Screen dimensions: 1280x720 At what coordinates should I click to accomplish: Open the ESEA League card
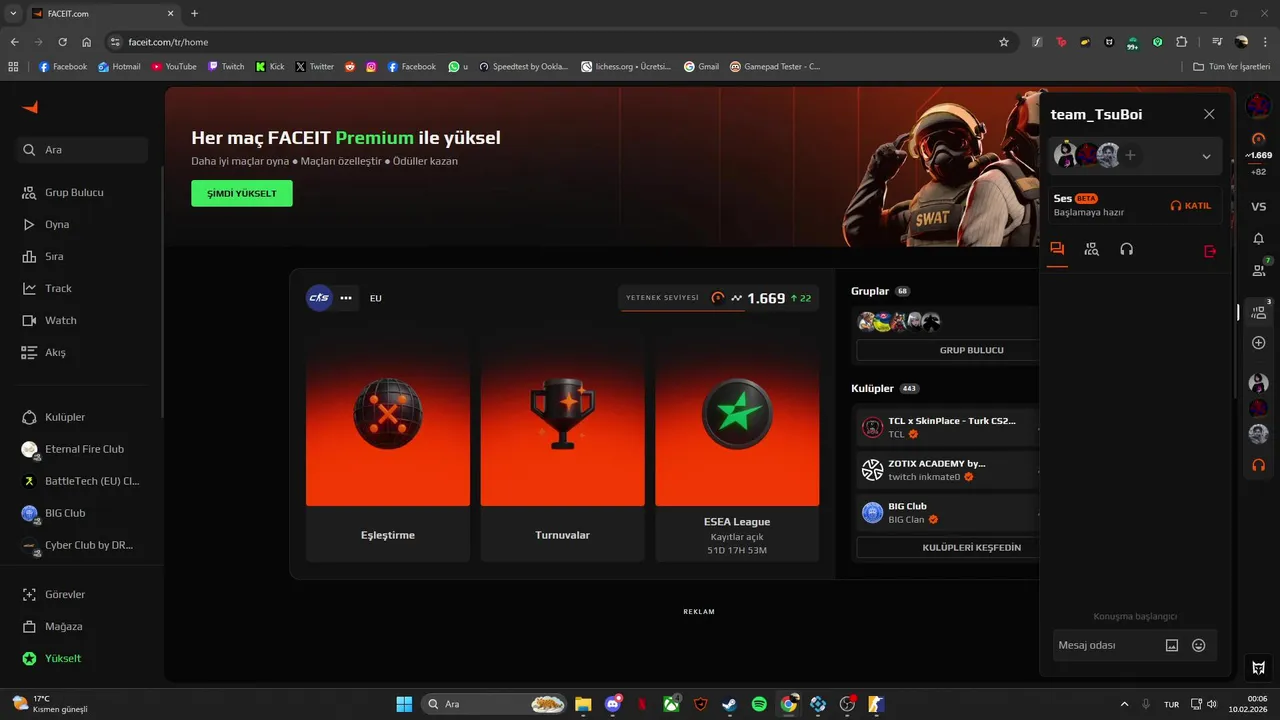[737, 447]
